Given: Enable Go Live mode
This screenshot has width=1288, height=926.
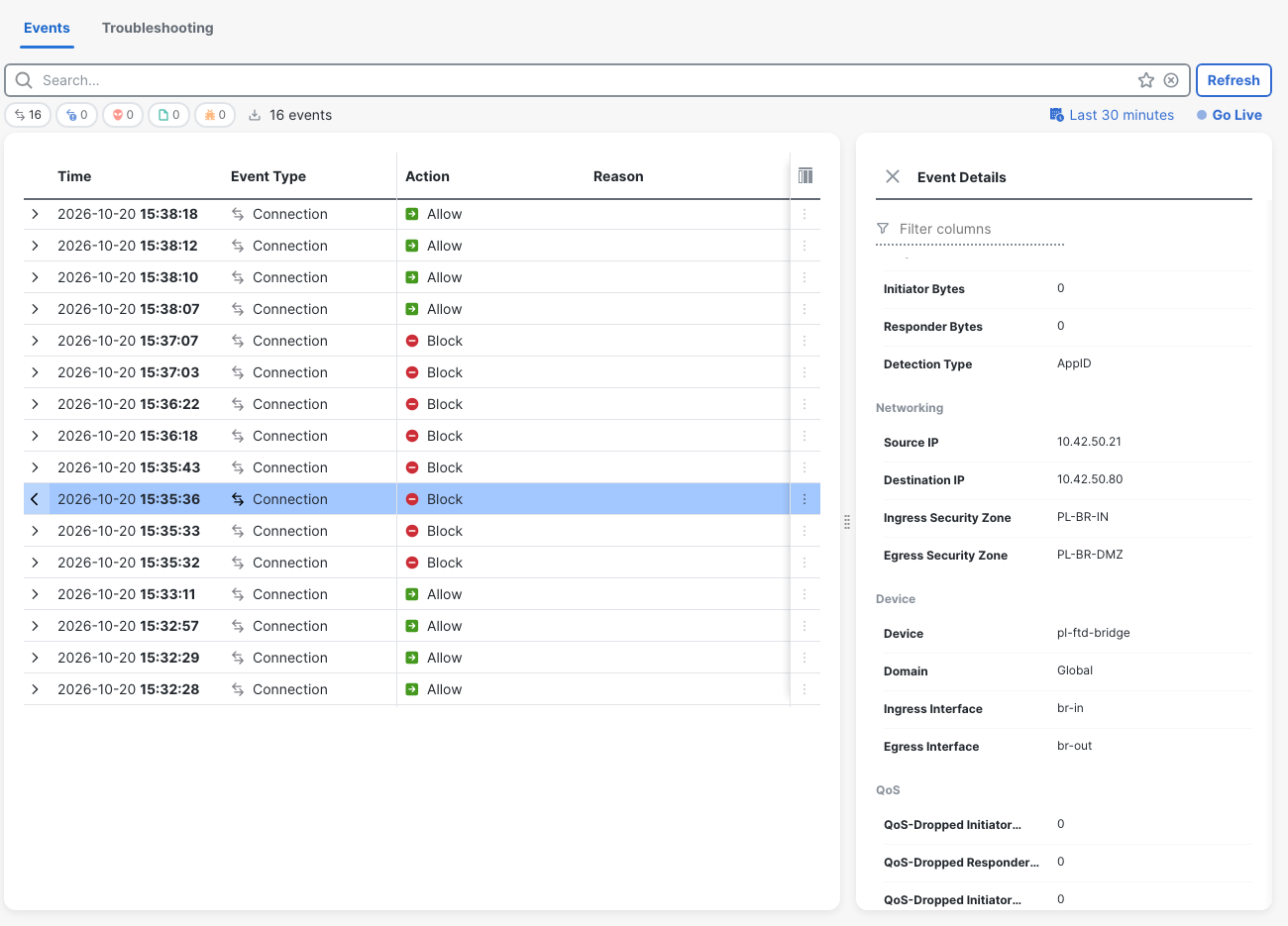Looking at the screenshot, I should (x=1230, y=115).
